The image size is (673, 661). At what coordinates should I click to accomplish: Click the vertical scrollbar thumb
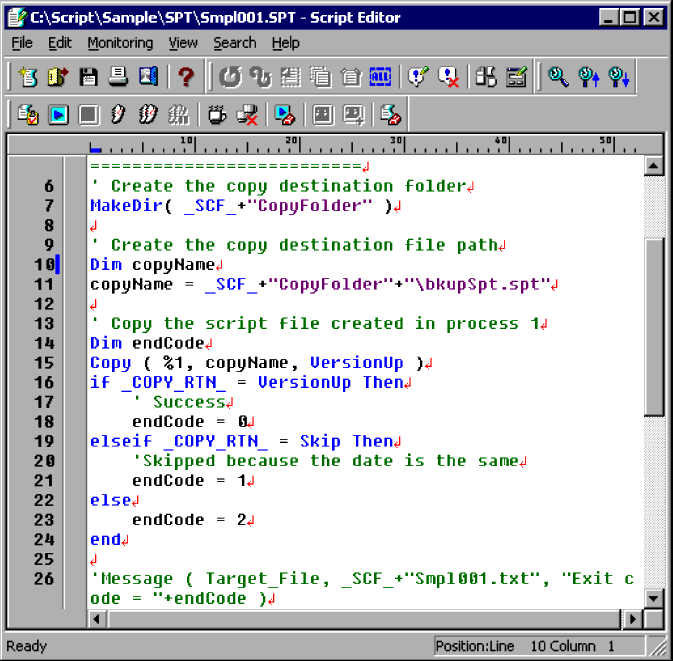(654, 326)
